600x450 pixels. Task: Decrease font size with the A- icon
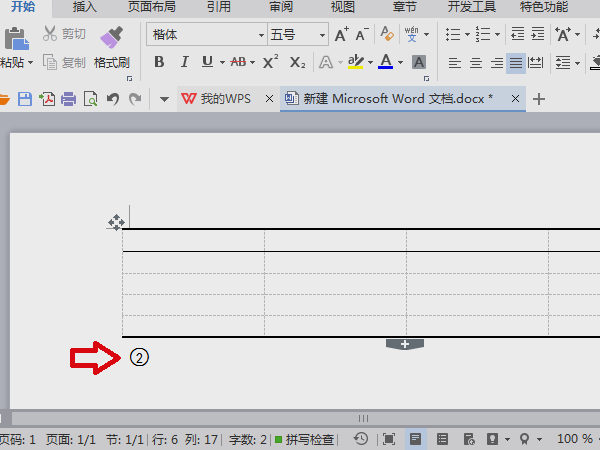point(362,34)
